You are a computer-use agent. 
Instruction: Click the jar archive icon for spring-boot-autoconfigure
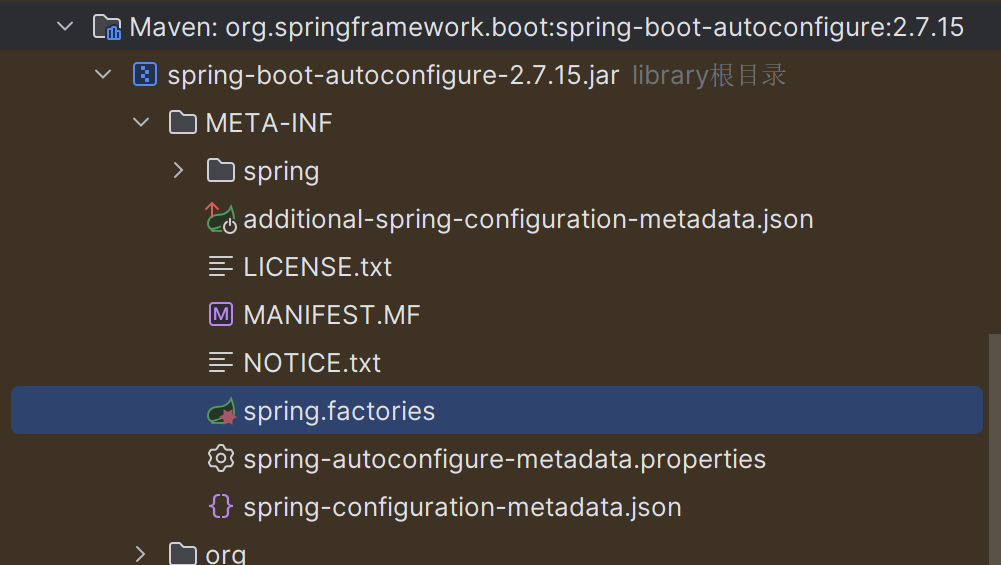point(145,75)
